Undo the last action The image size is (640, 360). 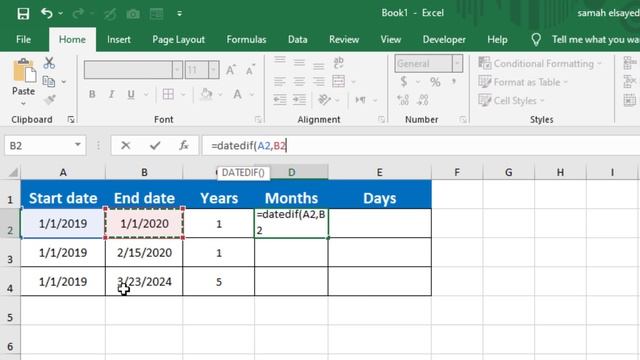(x=47, y=13)
